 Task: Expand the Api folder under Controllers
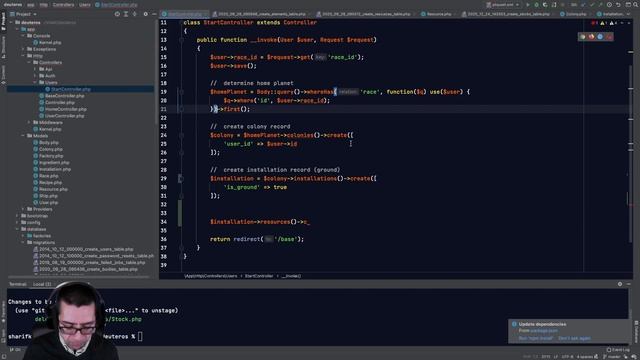35,69
